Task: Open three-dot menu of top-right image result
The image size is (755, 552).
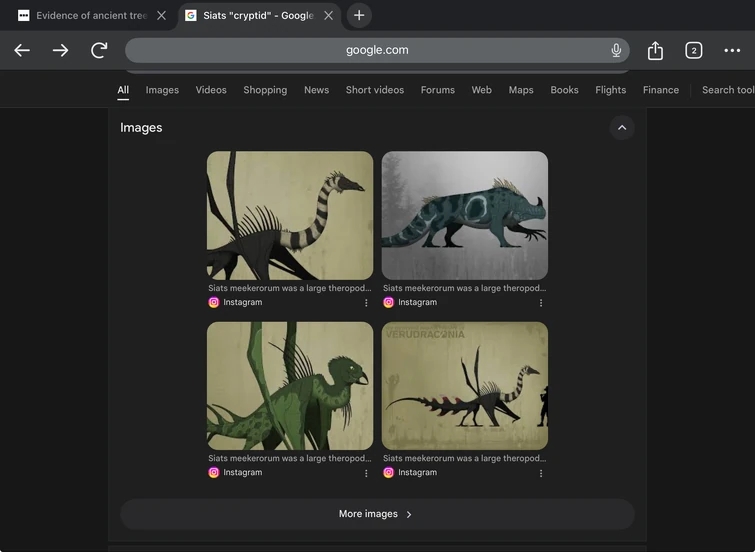Action: tap(541, 303)
